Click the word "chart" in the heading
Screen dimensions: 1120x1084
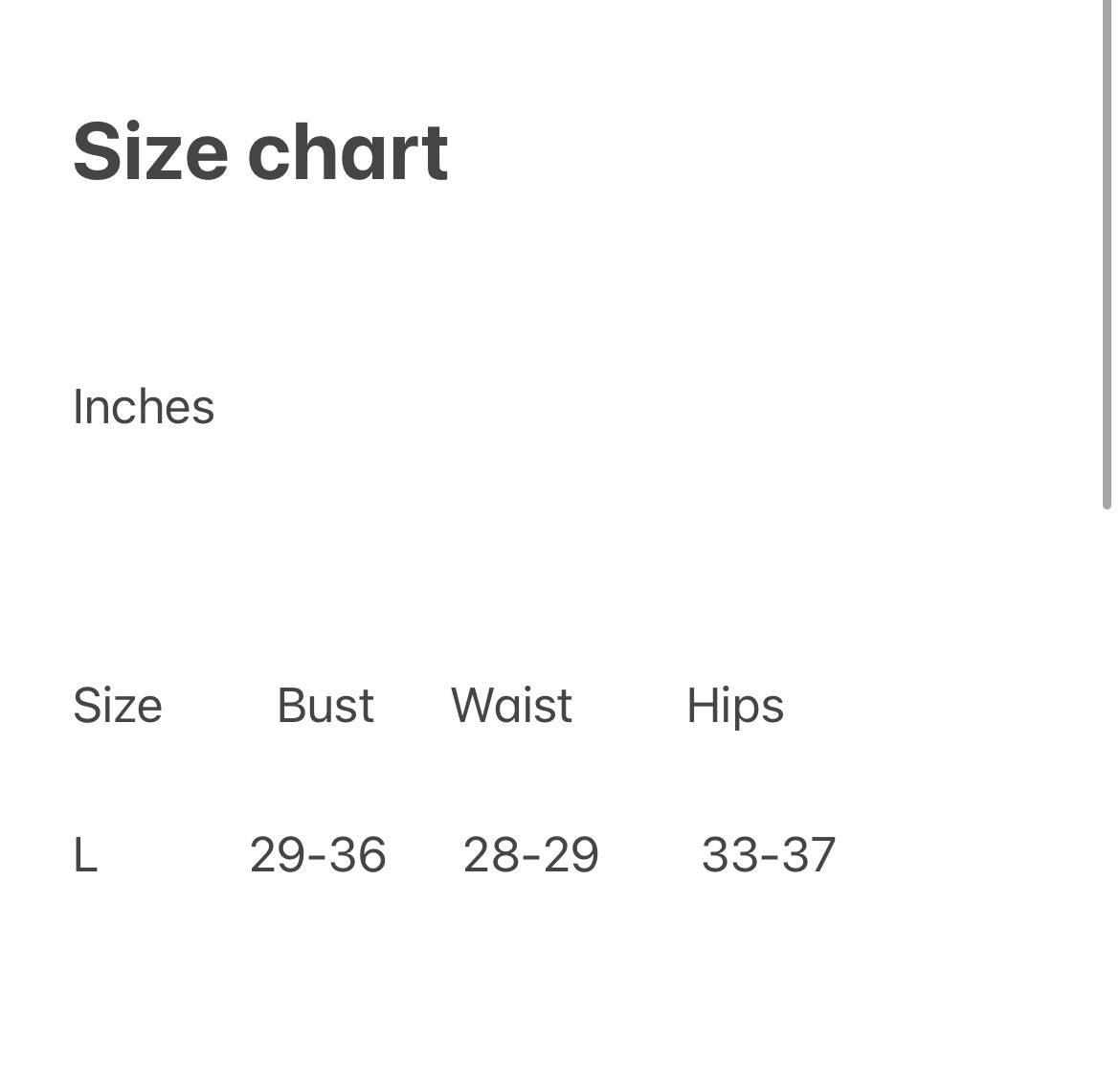[347, 151]
